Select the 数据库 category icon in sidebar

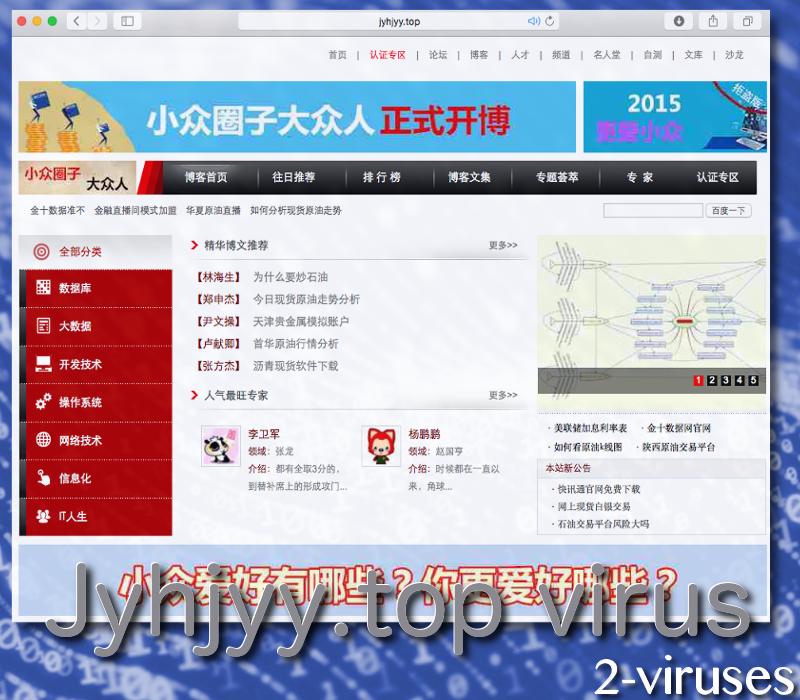43,288
